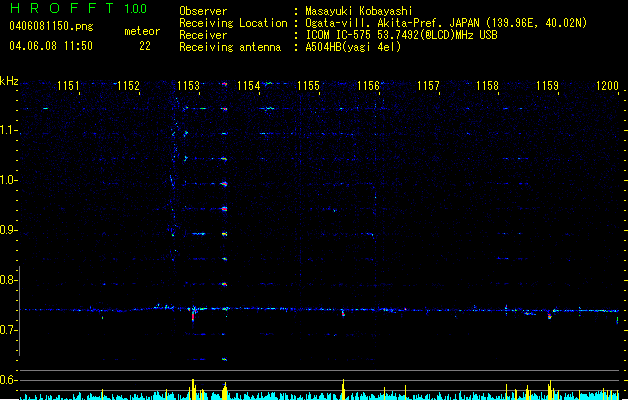Image resolution: width=629 pixels, height=400 pixels.
Task: Click the Receiver label
Action: (x=203, y=35)
